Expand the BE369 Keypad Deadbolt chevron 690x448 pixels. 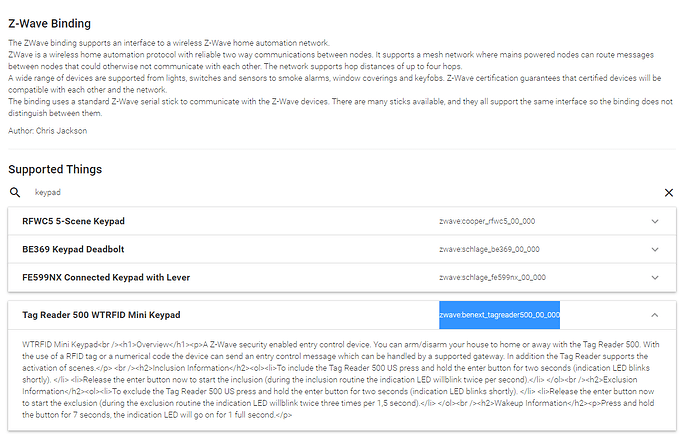pos(655,250)
